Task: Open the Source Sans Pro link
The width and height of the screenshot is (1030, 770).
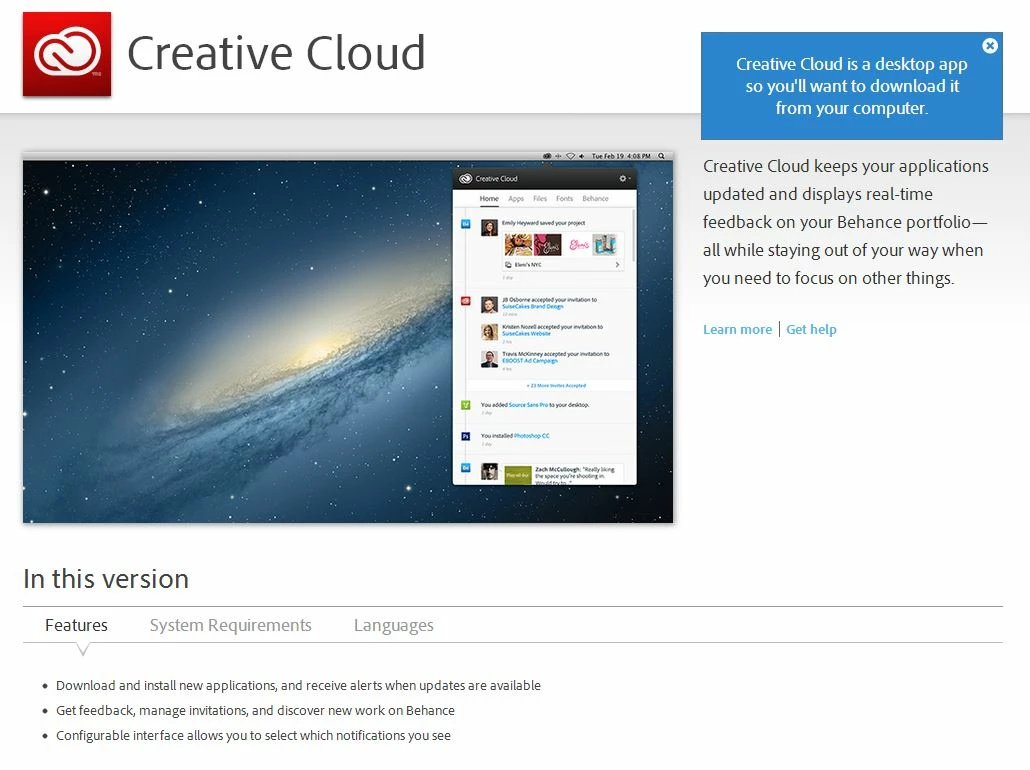Action: coord(528,405)
